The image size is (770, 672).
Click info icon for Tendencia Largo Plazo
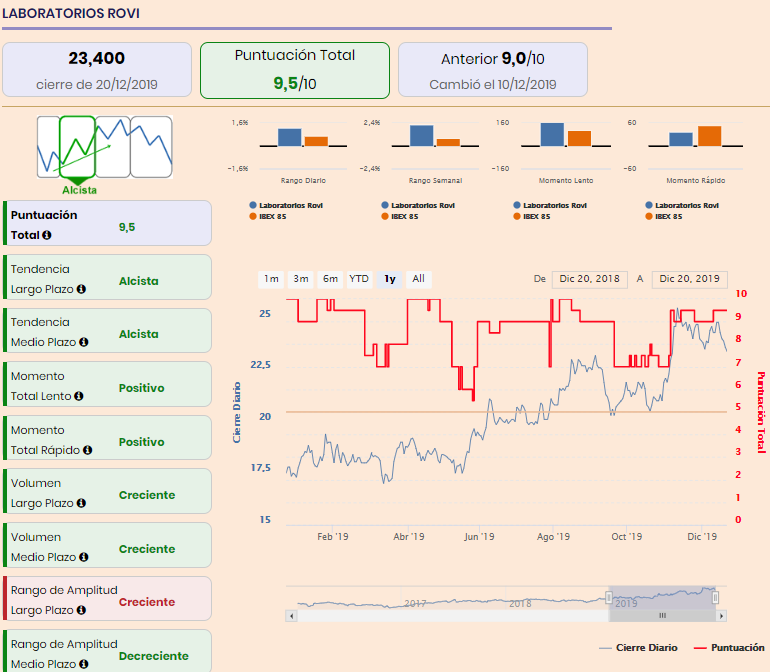coord(81,289)
